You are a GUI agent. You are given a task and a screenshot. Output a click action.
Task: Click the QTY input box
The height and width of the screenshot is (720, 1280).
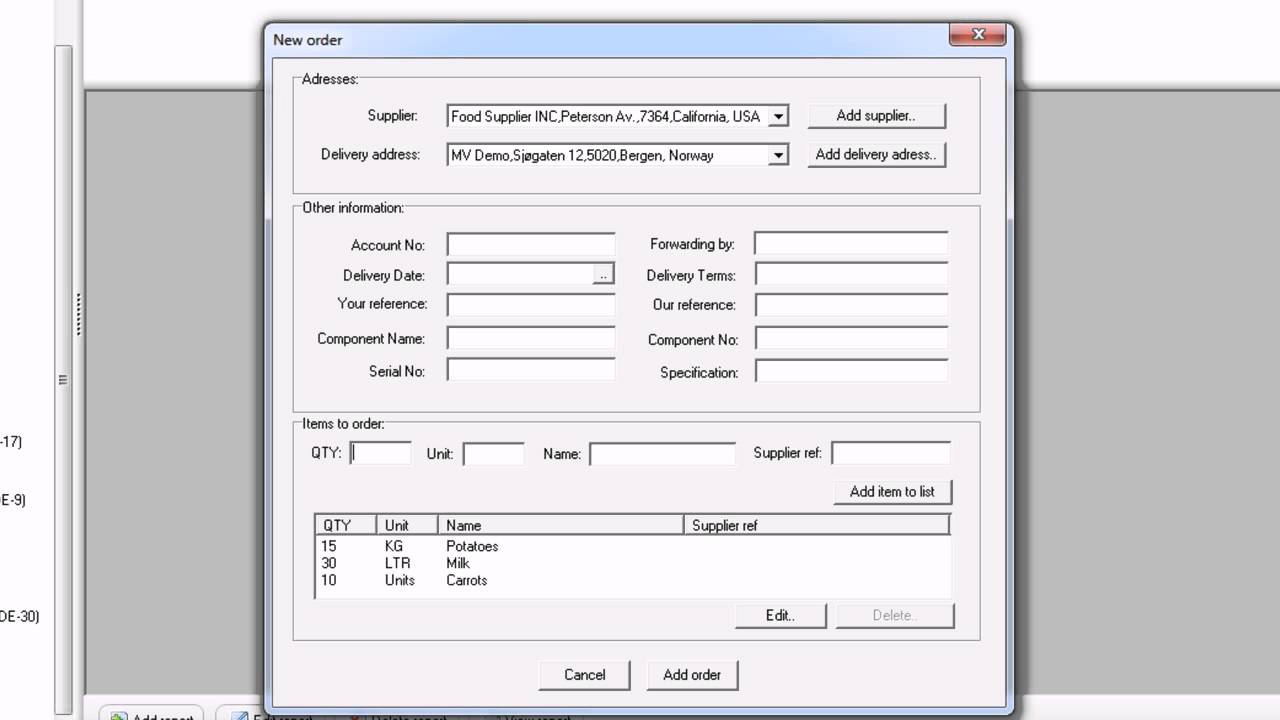[381, 453]
